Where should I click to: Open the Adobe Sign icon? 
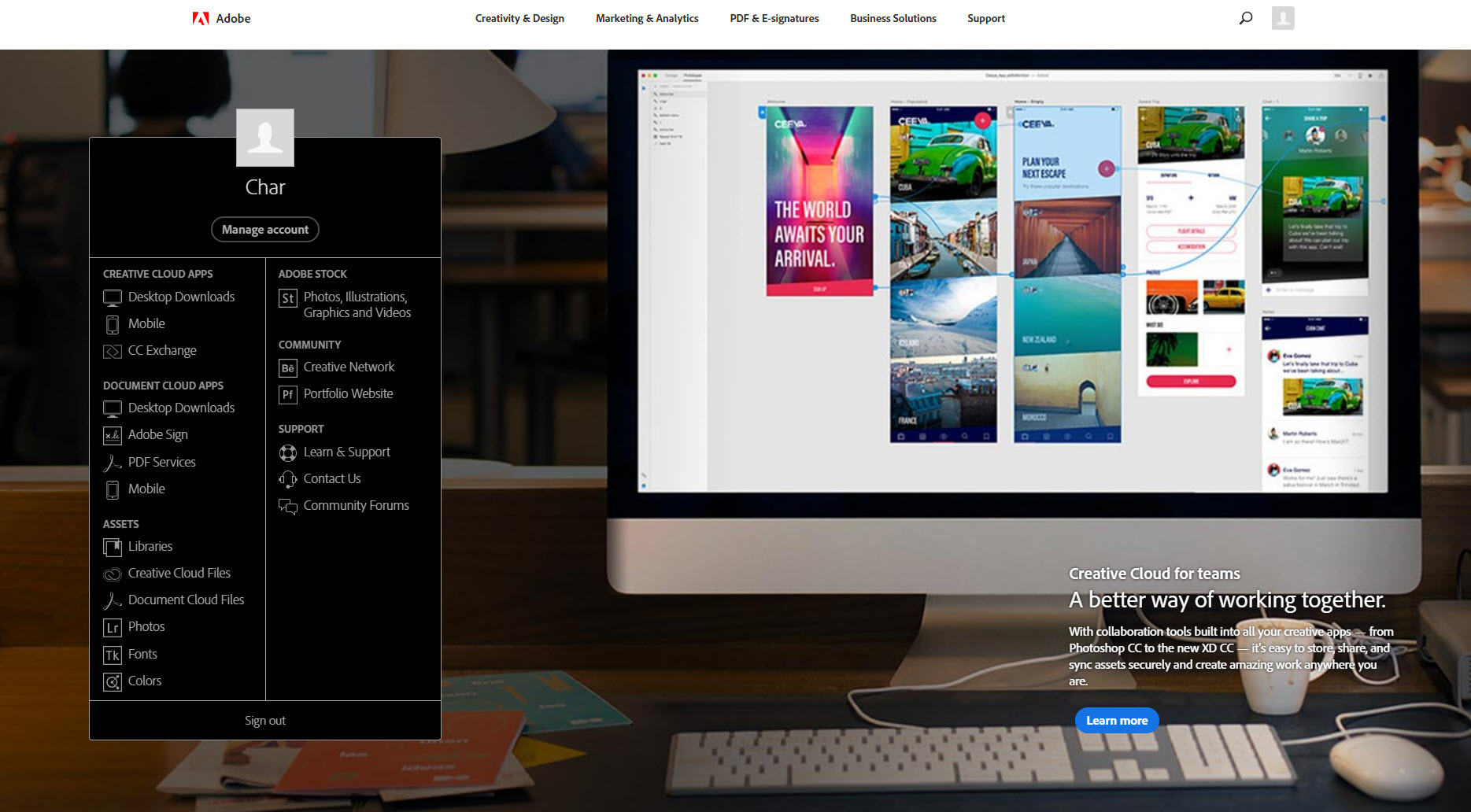click(x=113, y=436)
